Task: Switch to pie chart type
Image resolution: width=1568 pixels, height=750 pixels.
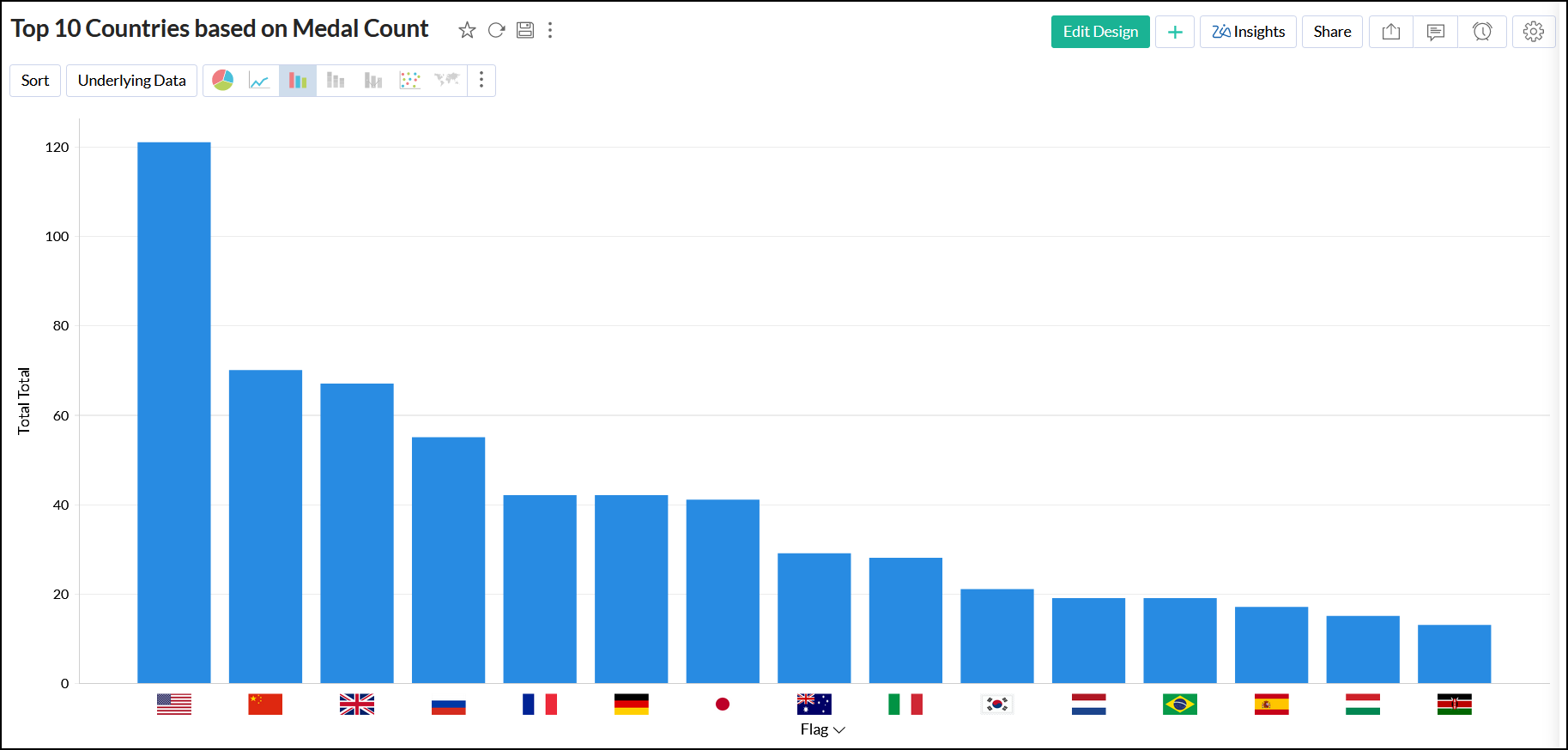Action: (x=223, y=81)
